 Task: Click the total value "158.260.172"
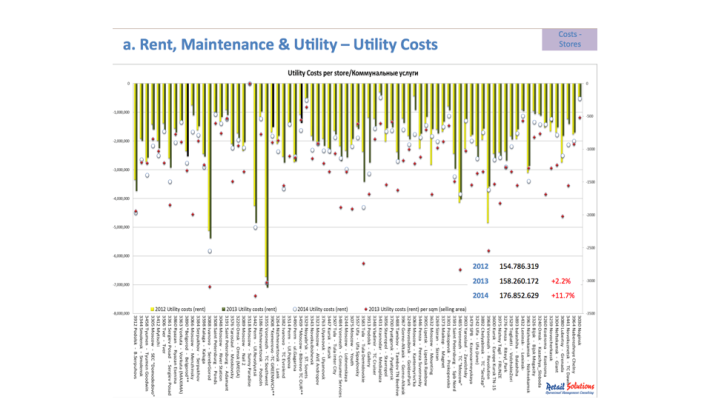coord(519,281)
